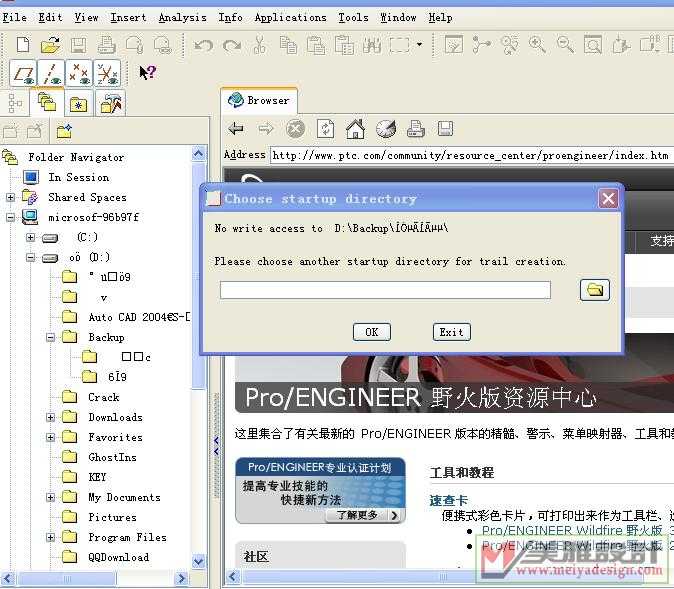
Task: Click the folder tree scroll down arrow
Action: (x=198, y=561)
